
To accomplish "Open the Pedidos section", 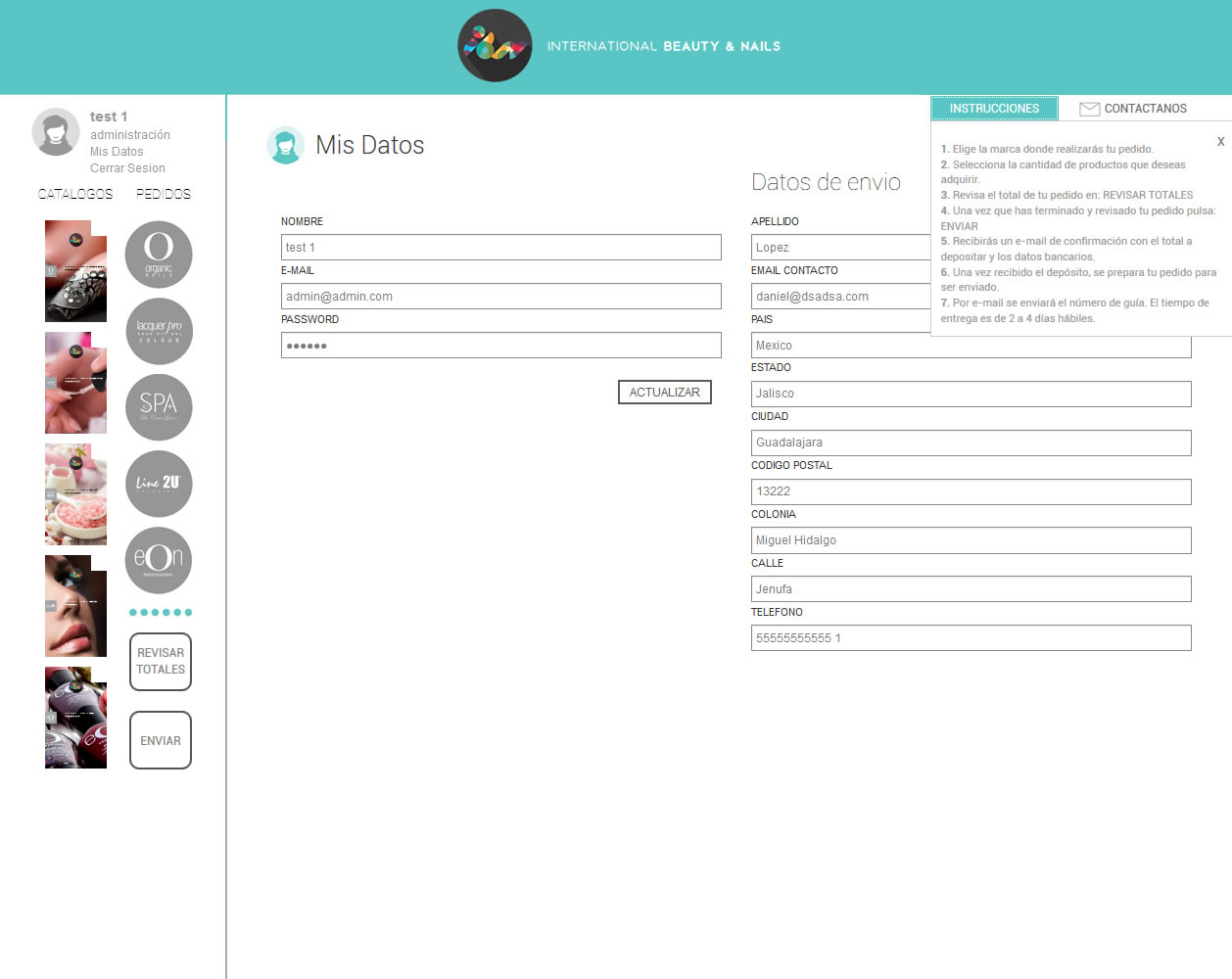I will [x=164, y=194].
